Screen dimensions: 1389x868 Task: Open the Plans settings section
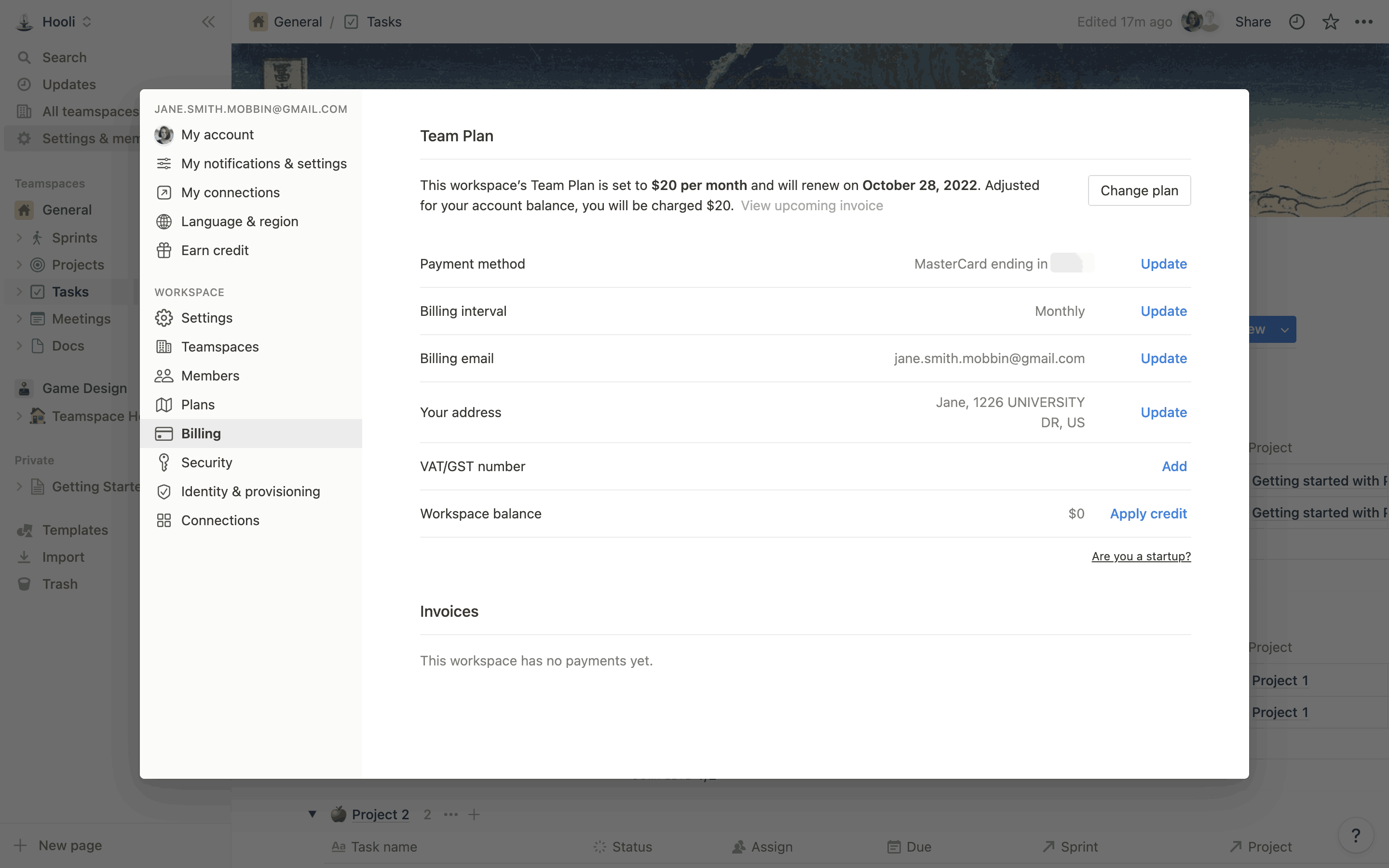pos(197,405)
